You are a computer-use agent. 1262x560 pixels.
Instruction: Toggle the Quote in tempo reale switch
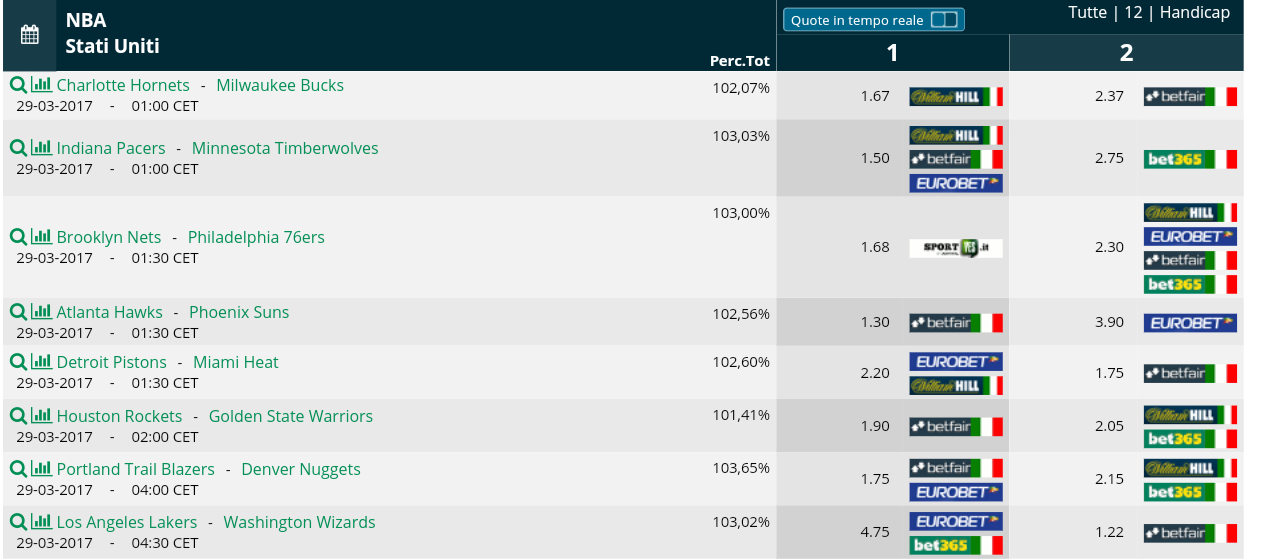pyautogui.click(x=944, y=20)
